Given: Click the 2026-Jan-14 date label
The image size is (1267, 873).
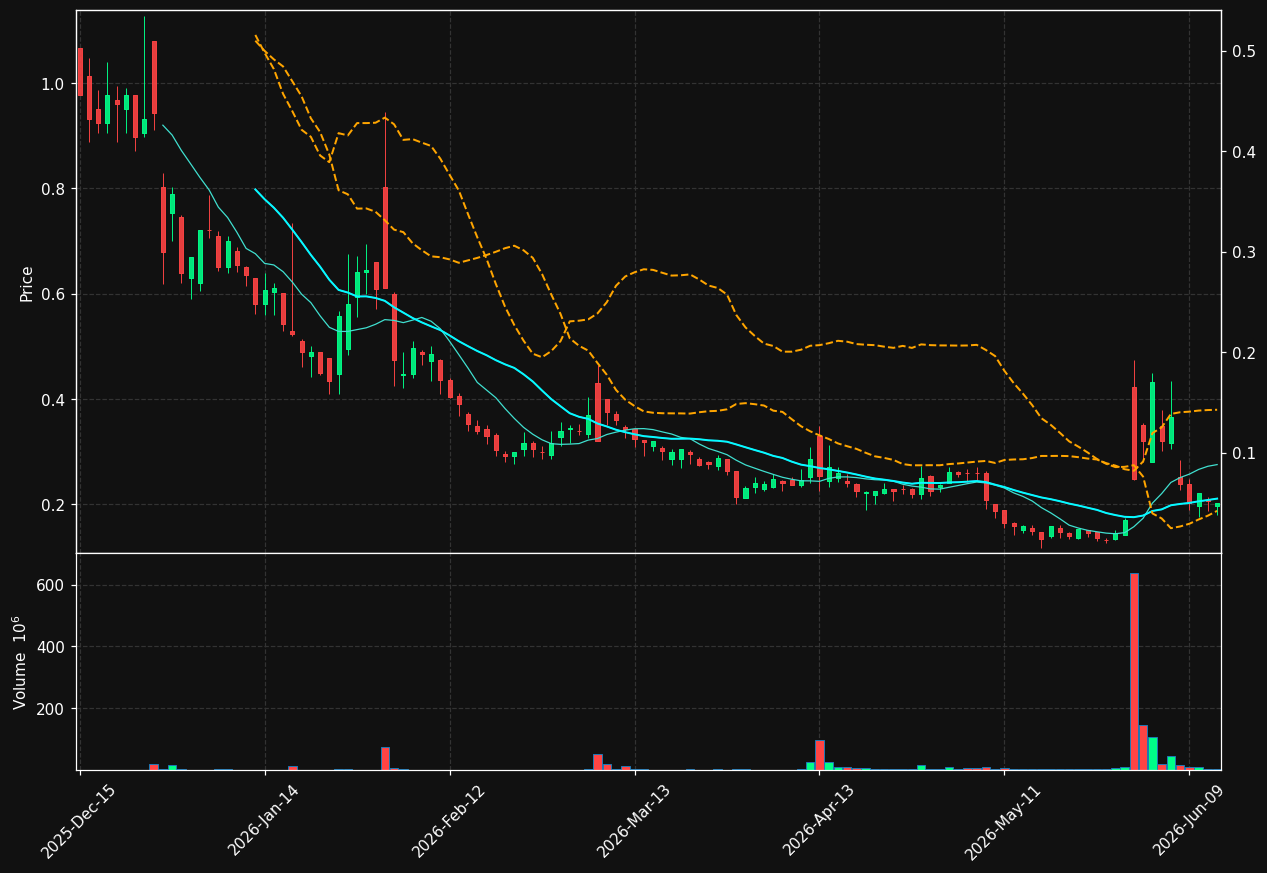Looking at the screenshot, I should pos(264,821).
